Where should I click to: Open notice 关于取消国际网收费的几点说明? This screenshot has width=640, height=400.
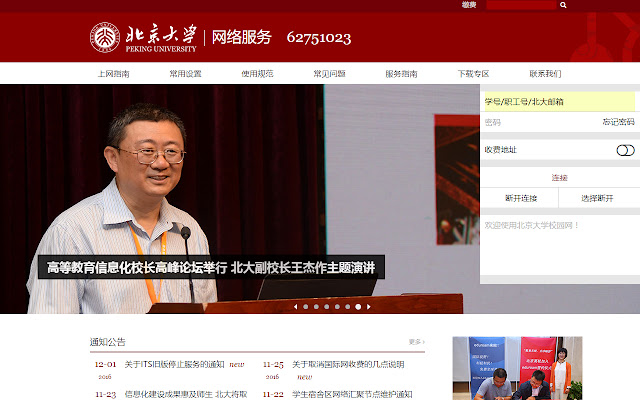point(348,364)
